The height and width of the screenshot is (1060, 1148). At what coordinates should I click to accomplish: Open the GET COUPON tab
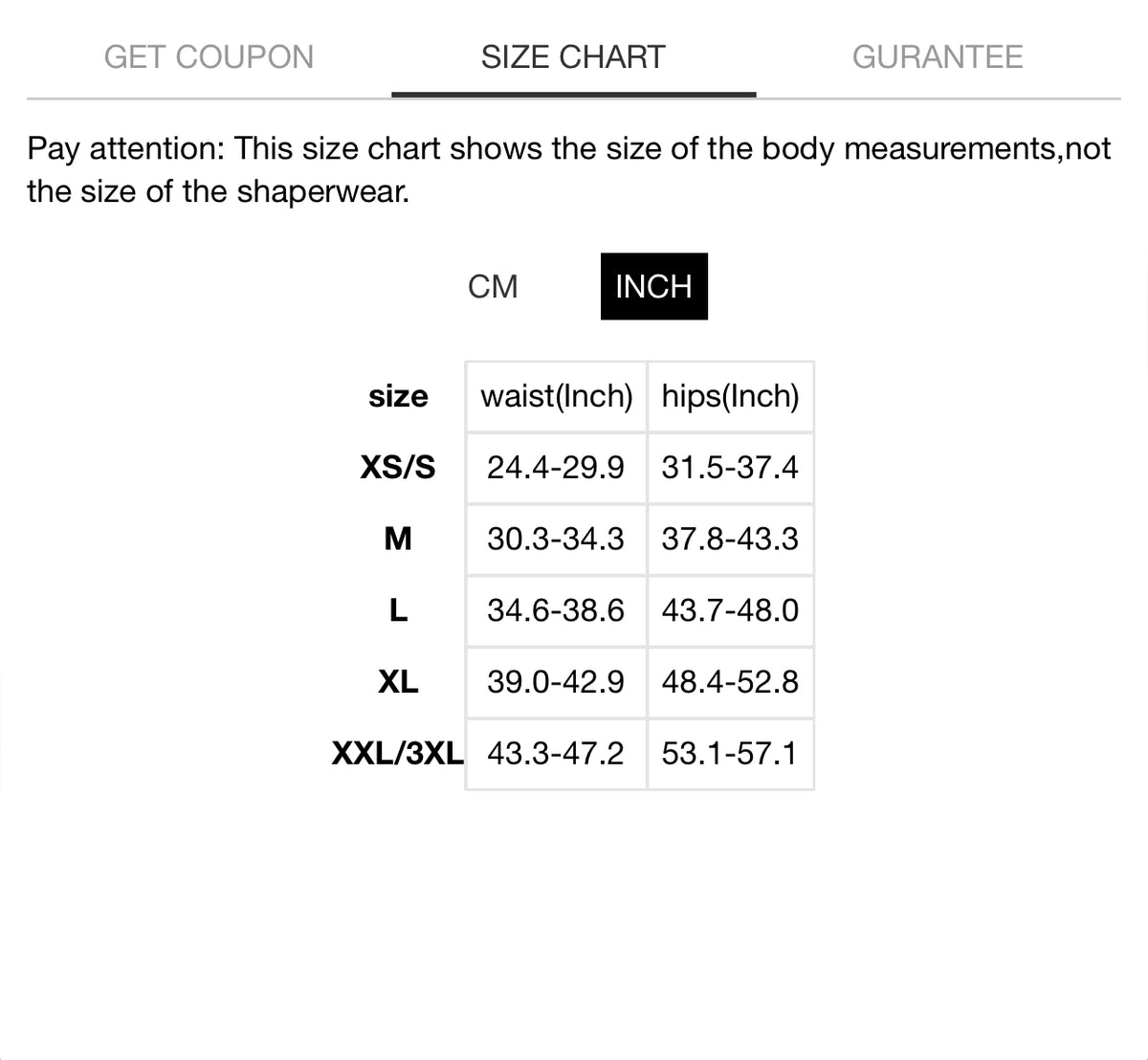tap(209, 57)
